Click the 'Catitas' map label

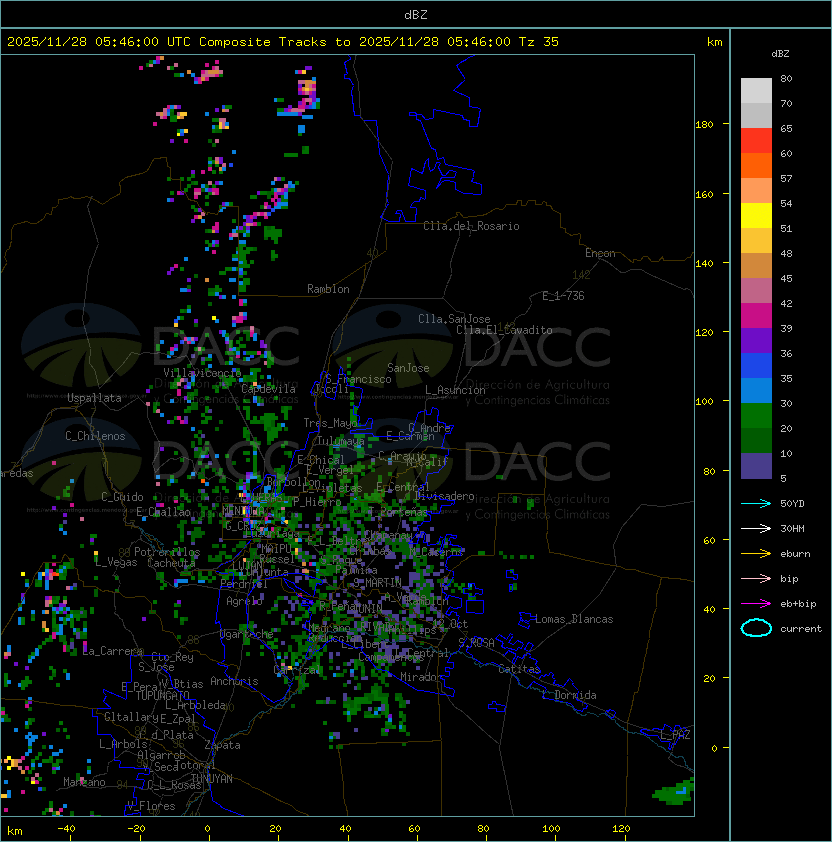click(x=519, y=669)
